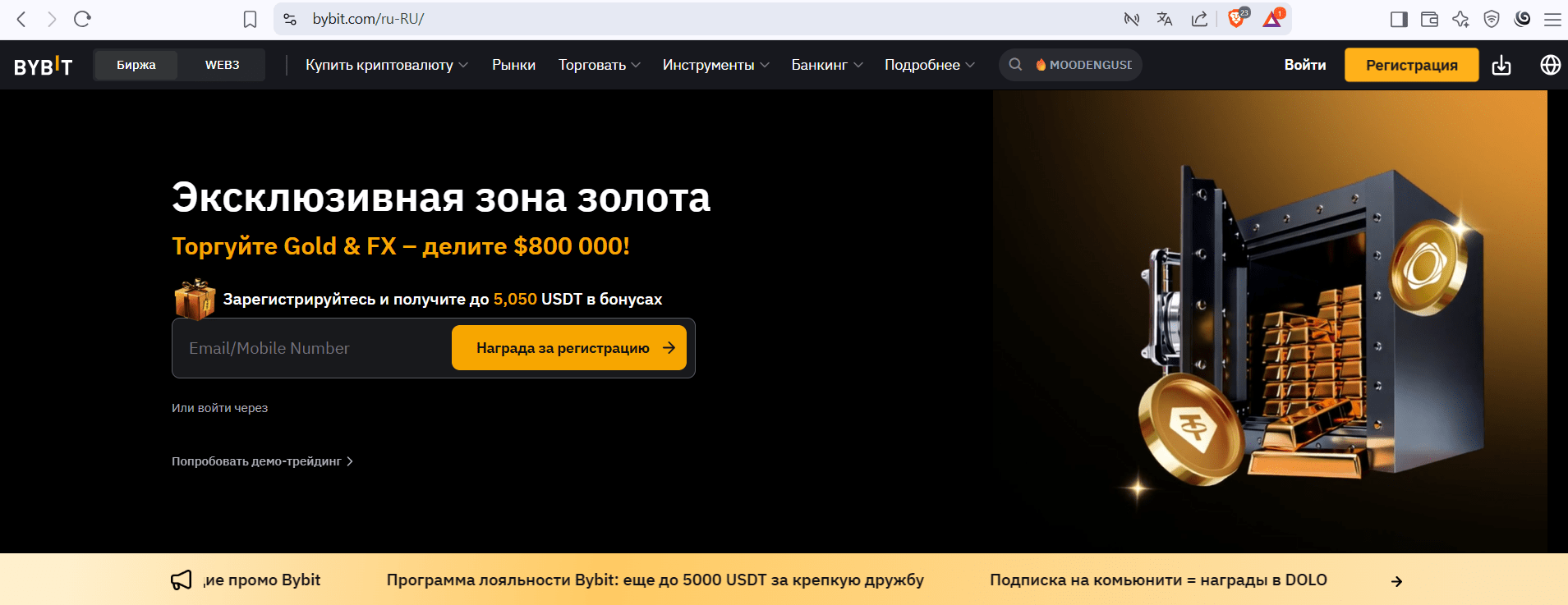Bookmark this page using the bookmark icon
This screenshot has width=1568, height=605.
251,19
